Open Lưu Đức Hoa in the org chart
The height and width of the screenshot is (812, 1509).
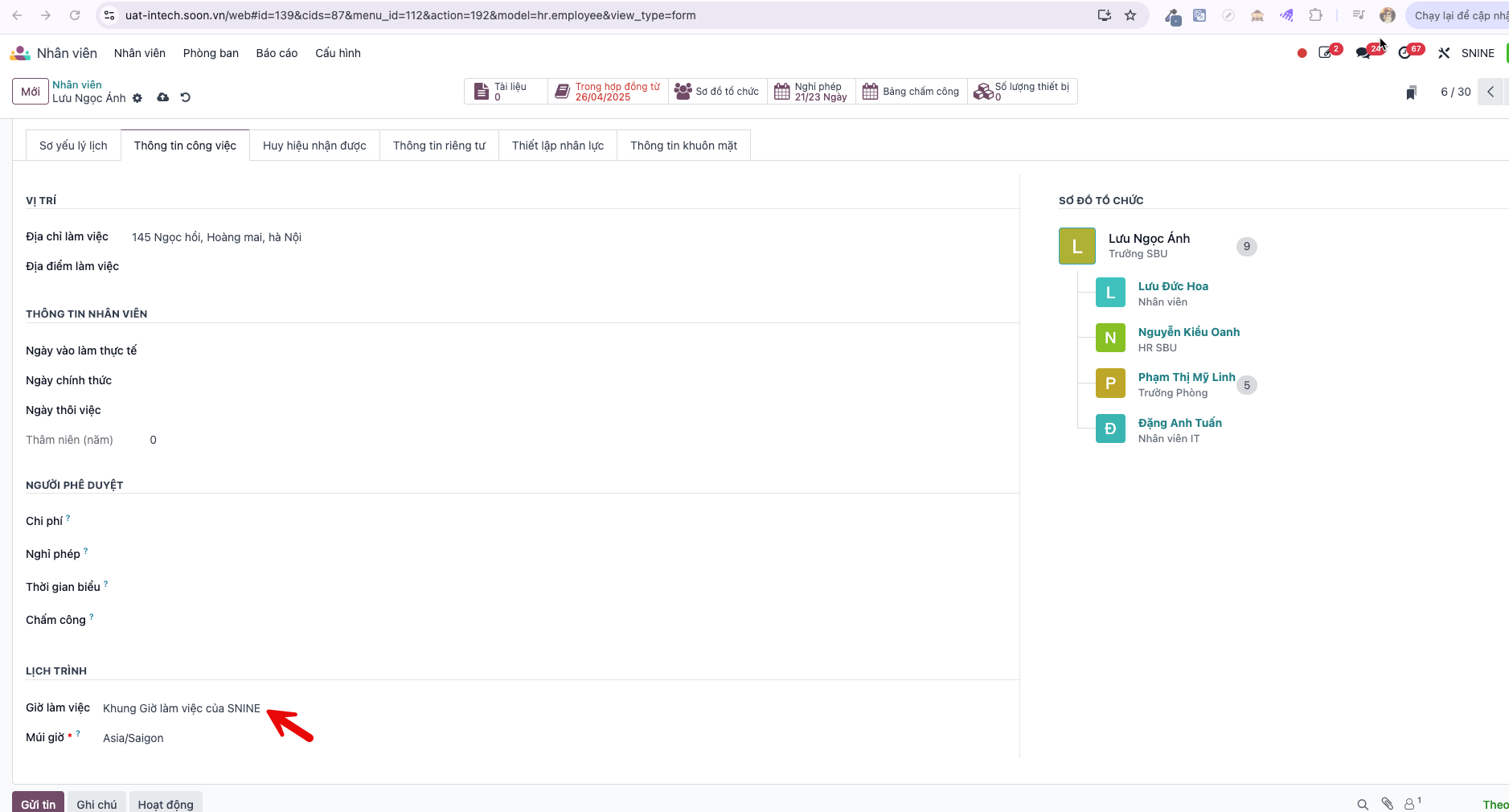click(1173, 286)
